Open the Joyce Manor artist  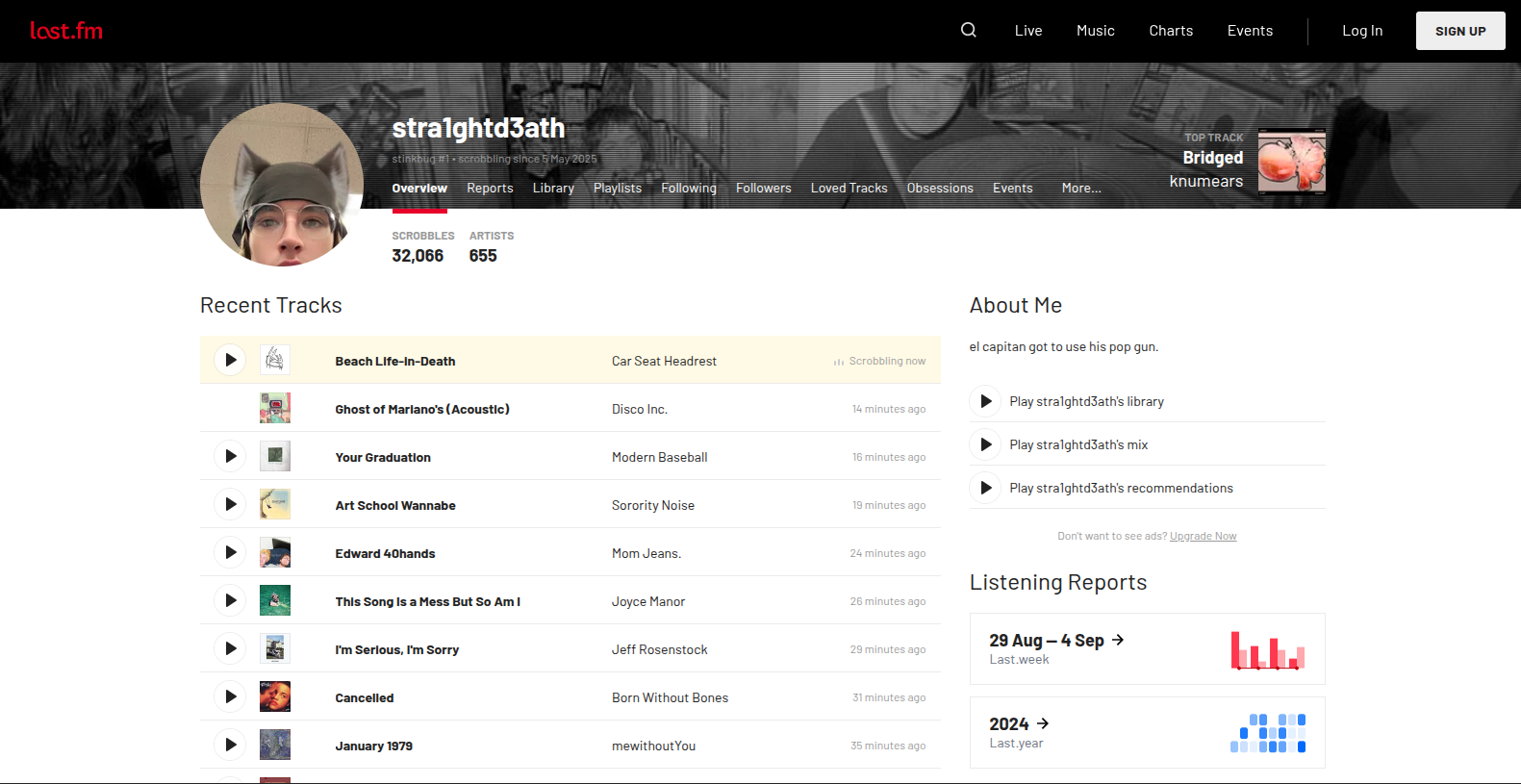(648, 601)
